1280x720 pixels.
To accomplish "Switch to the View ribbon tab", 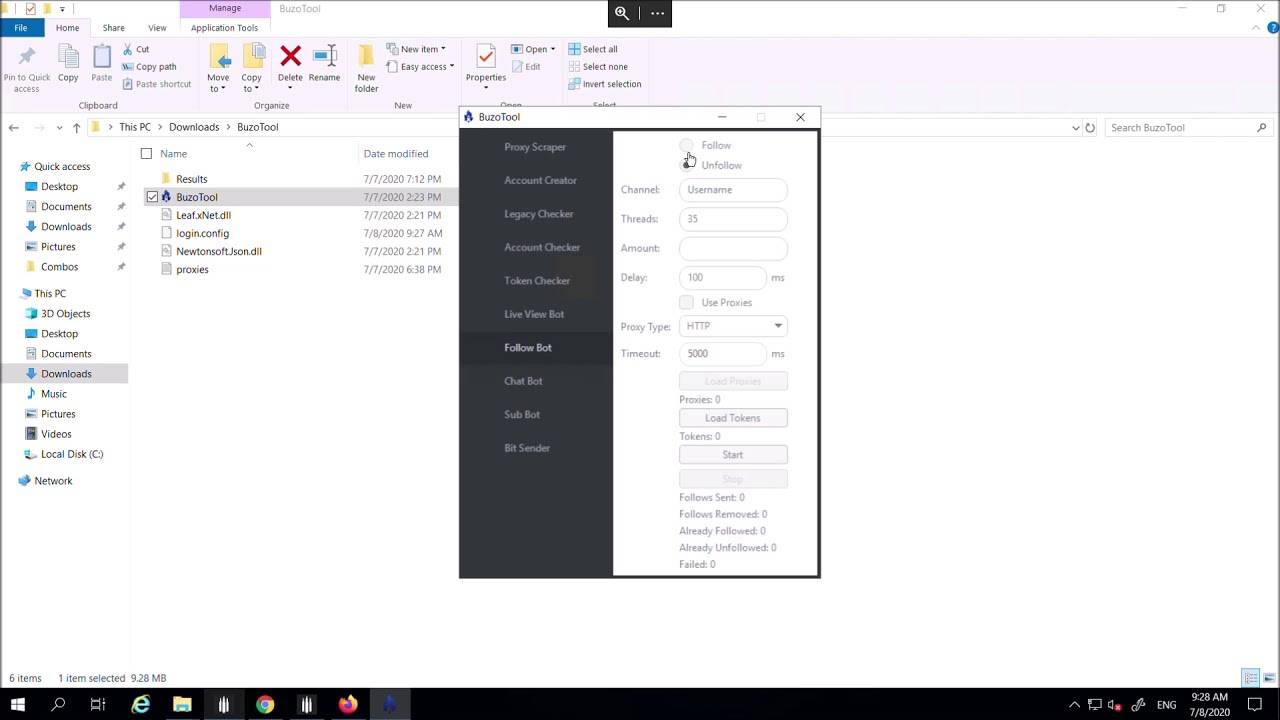I will [x=157, y=28].
